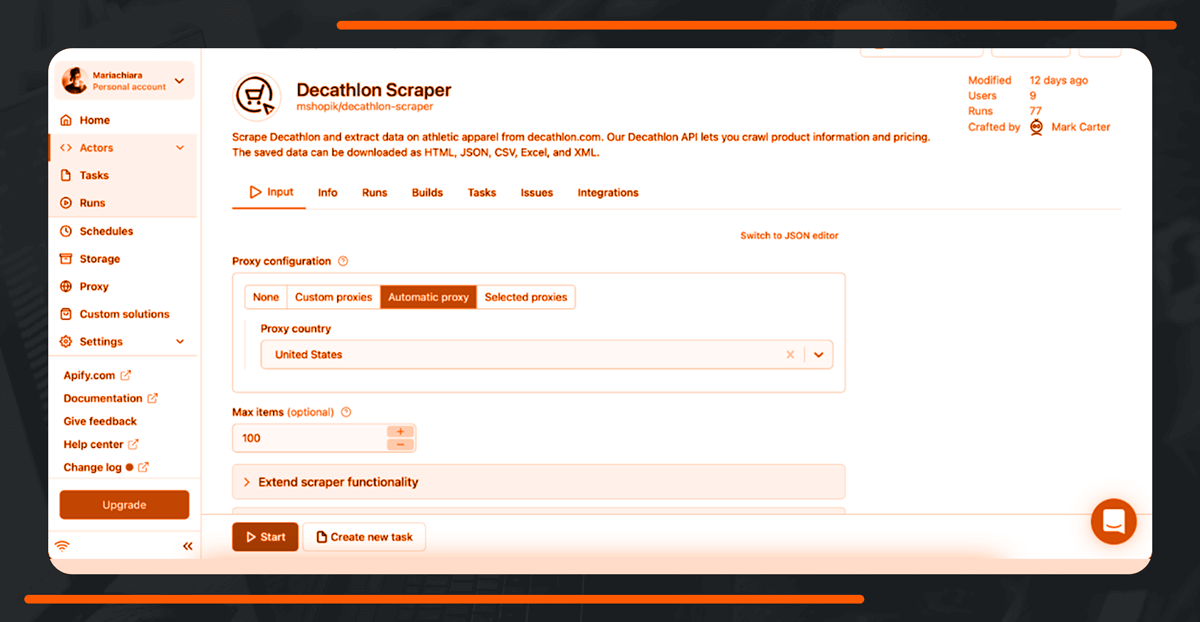
Task: Switch to the Input tab
Action: (x=270, y=192)
